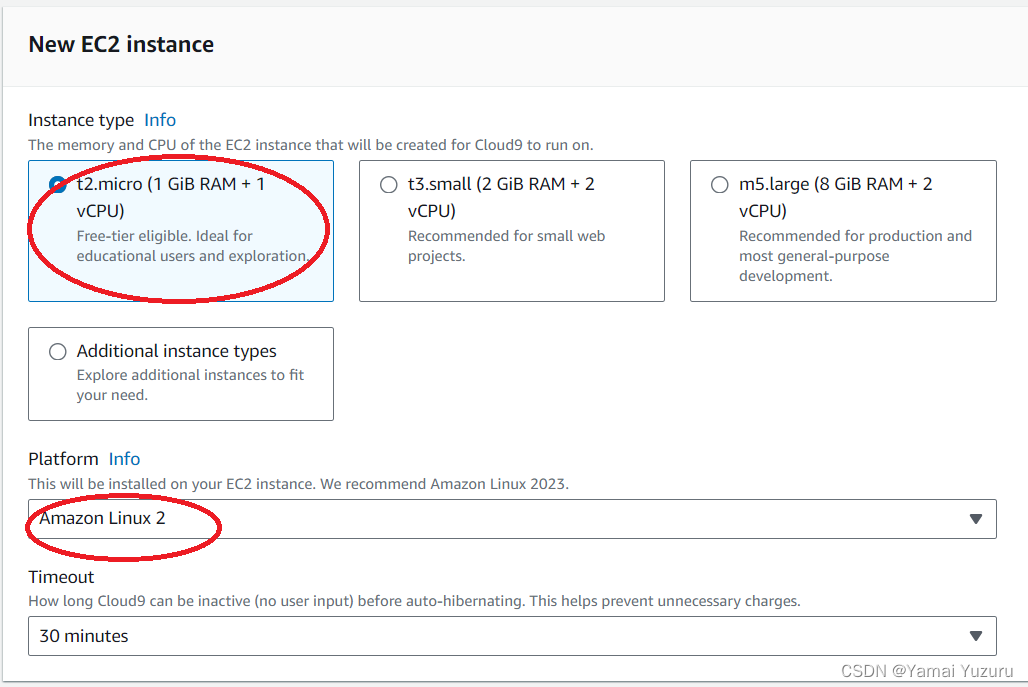
Task: Click the Platform dropdown arrow icon
Action: coord(976,519)
